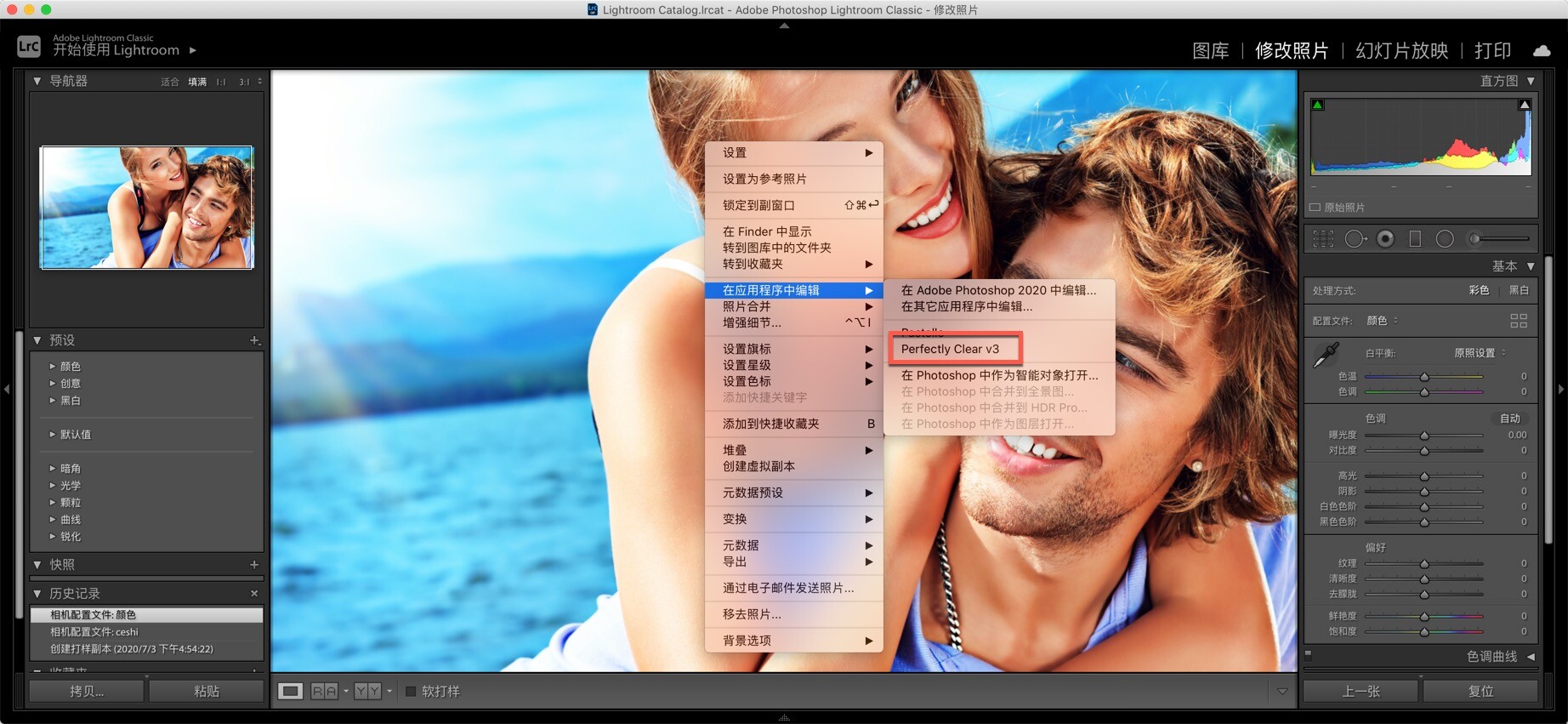
Task: Select the adjustment brush tool
Action: point(1498,239)
